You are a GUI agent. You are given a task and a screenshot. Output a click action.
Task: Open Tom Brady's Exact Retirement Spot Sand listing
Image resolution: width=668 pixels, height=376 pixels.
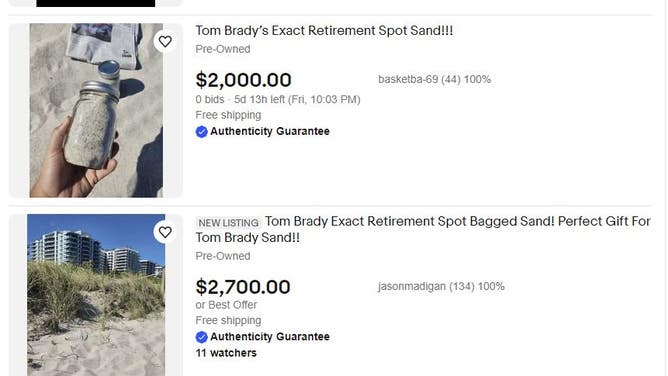[x=324, y=31]
